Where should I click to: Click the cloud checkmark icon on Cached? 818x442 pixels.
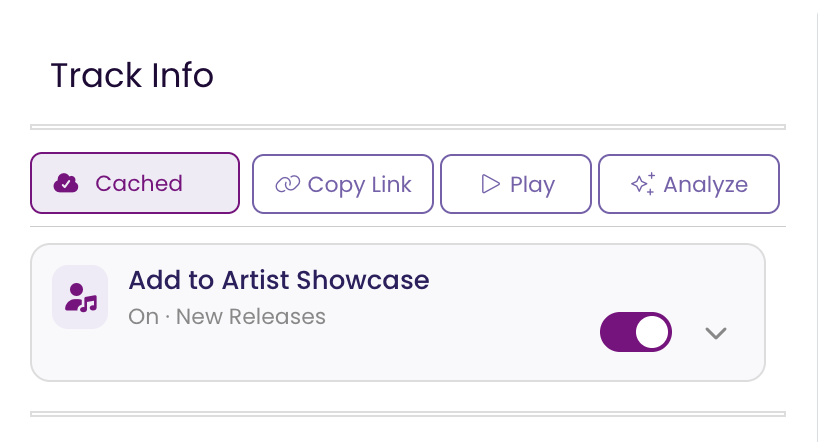[66, 183]
